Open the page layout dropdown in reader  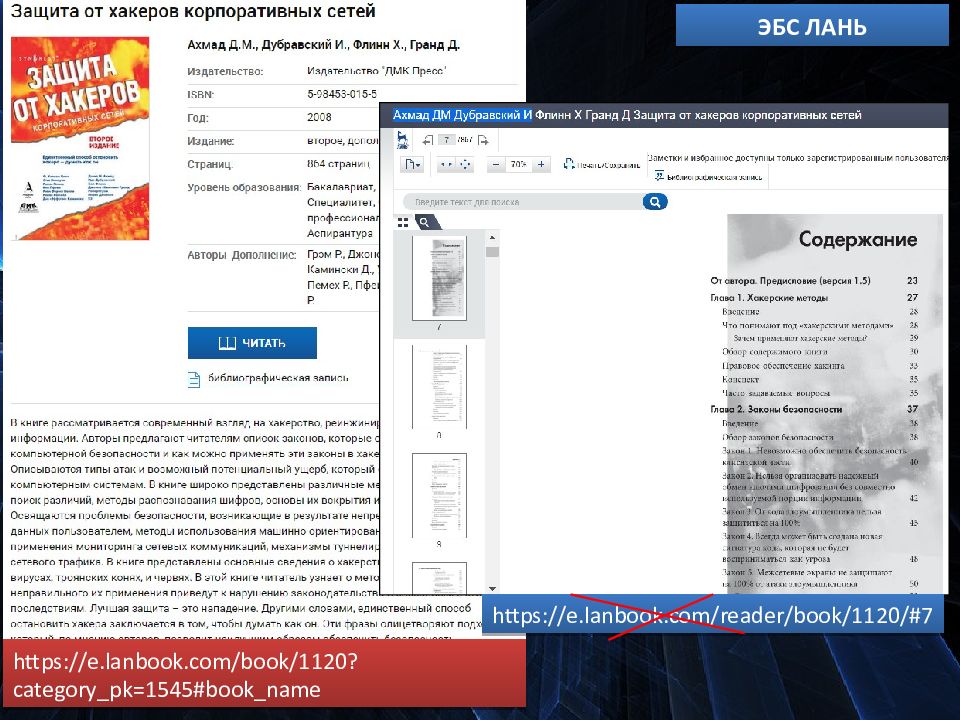[411, 164]
